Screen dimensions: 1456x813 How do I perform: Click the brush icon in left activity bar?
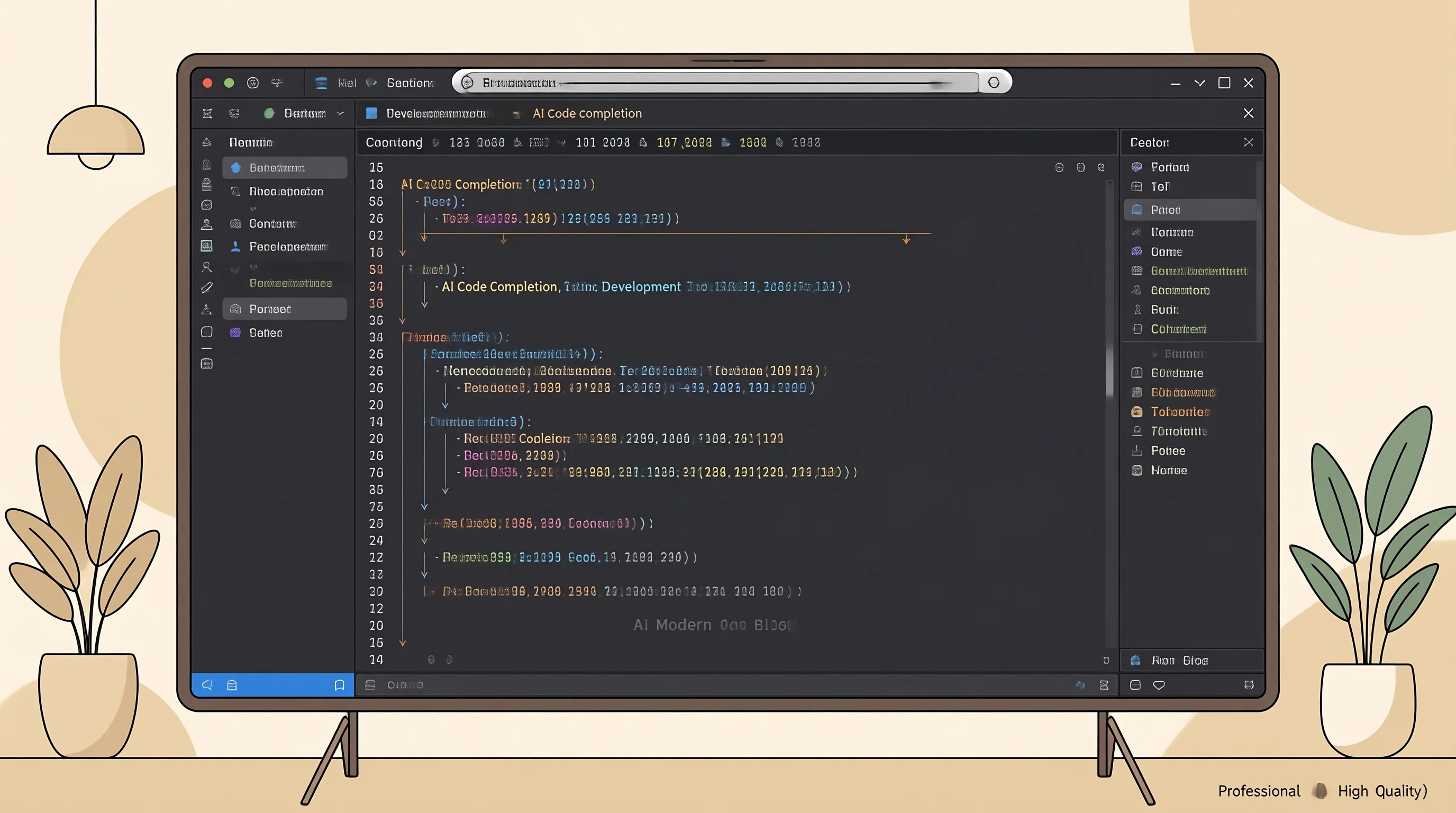[207, 288]
